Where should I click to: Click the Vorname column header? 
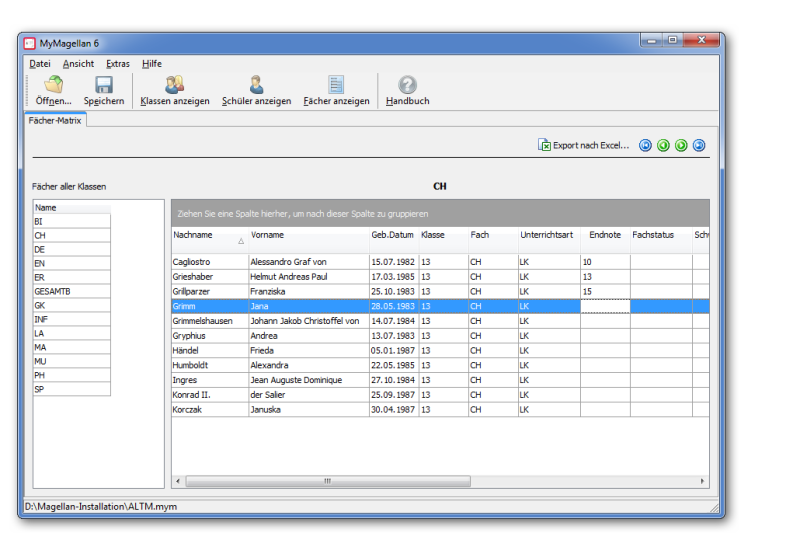pos(309,239)
